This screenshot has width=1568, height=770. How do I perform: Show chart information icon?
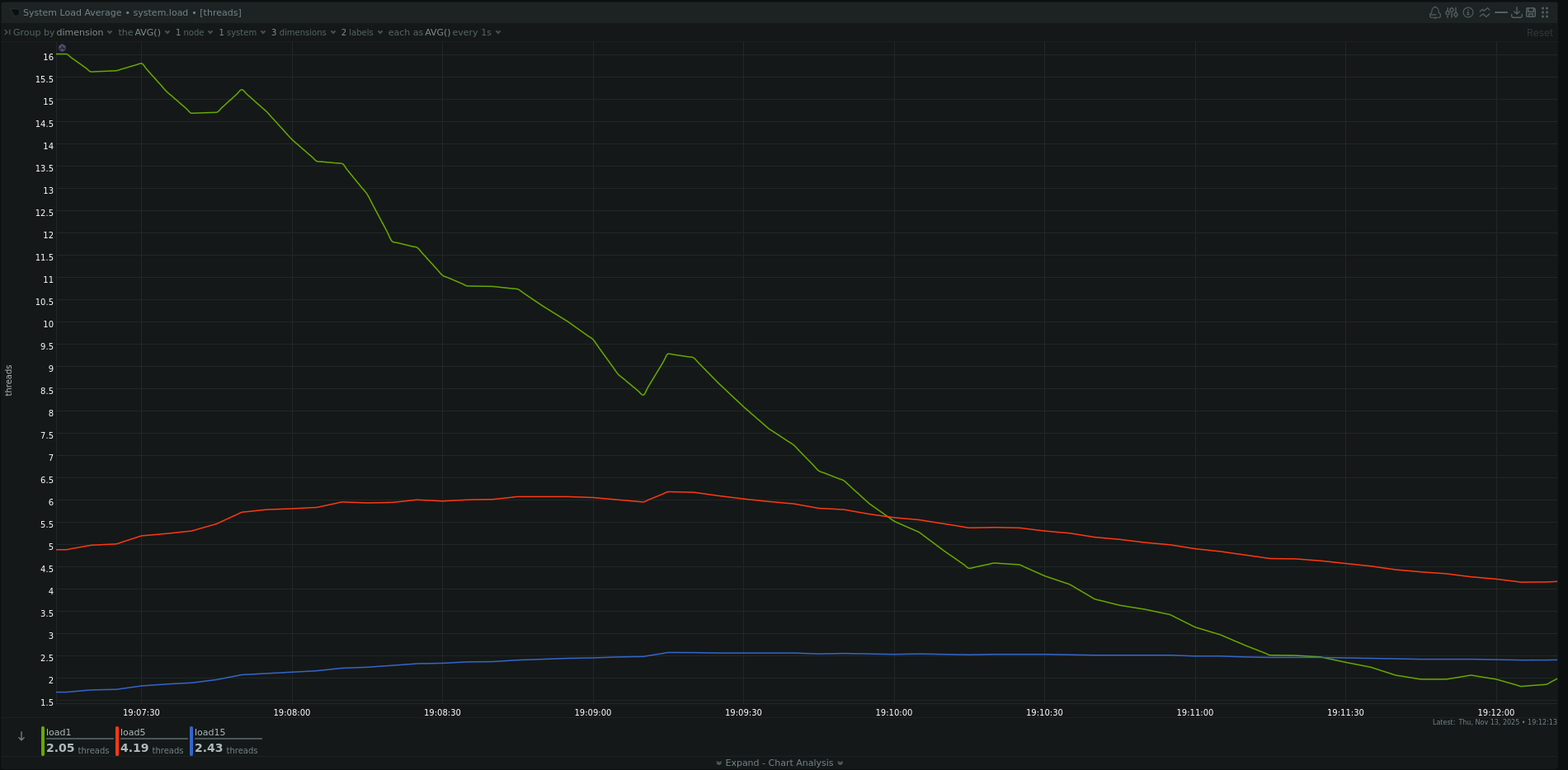[1468, 12]
